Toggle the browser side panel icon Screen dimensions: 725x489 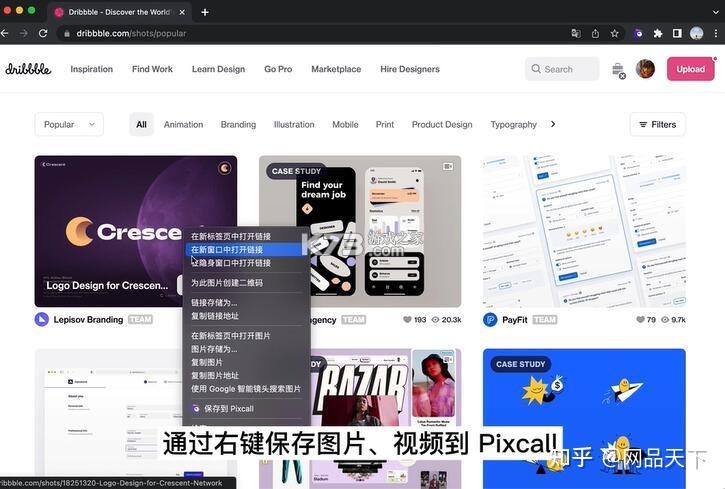click(x=677, y=33)
